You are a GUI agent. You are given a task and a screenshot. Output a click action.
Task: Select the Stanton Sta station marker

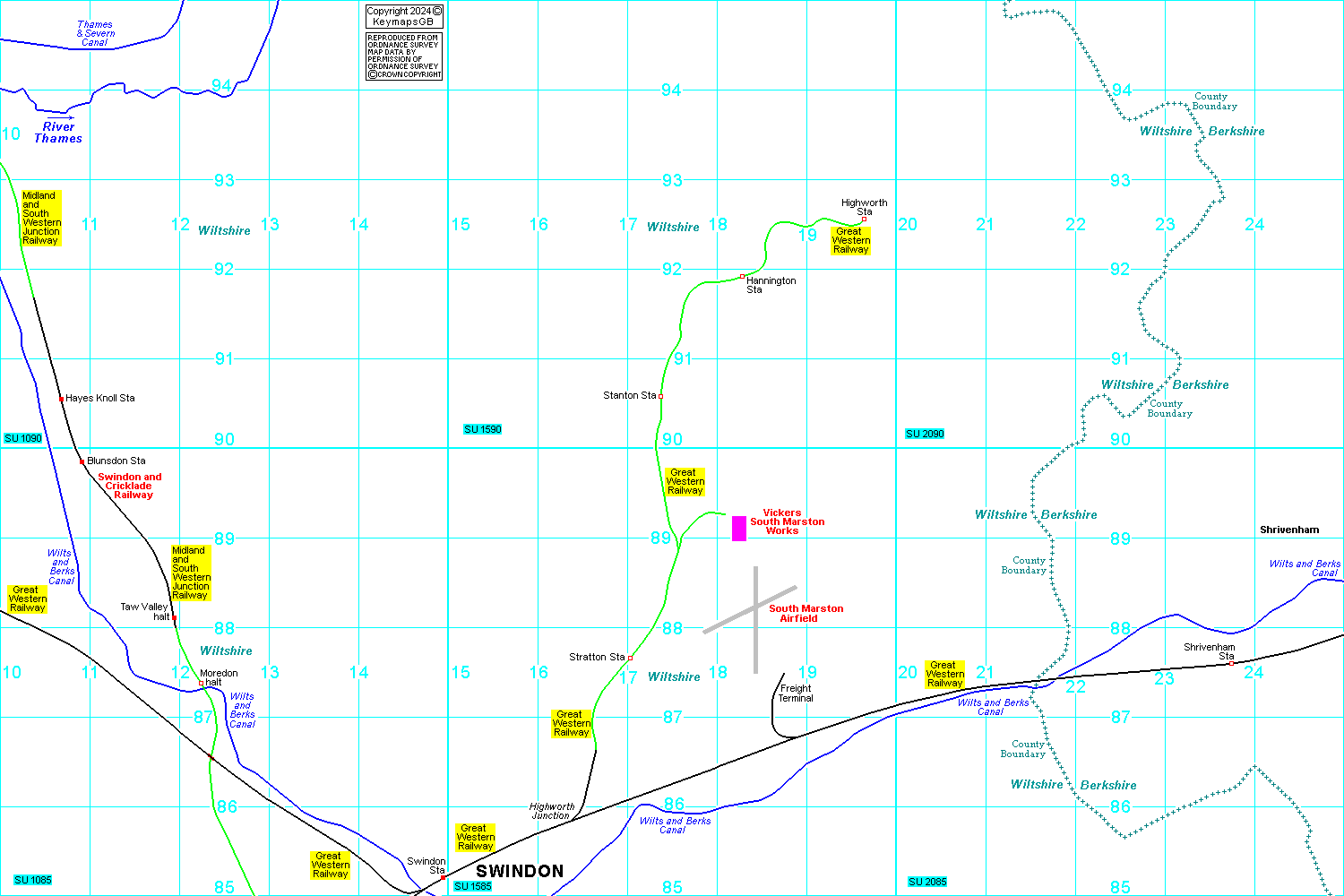coord(660,396)
